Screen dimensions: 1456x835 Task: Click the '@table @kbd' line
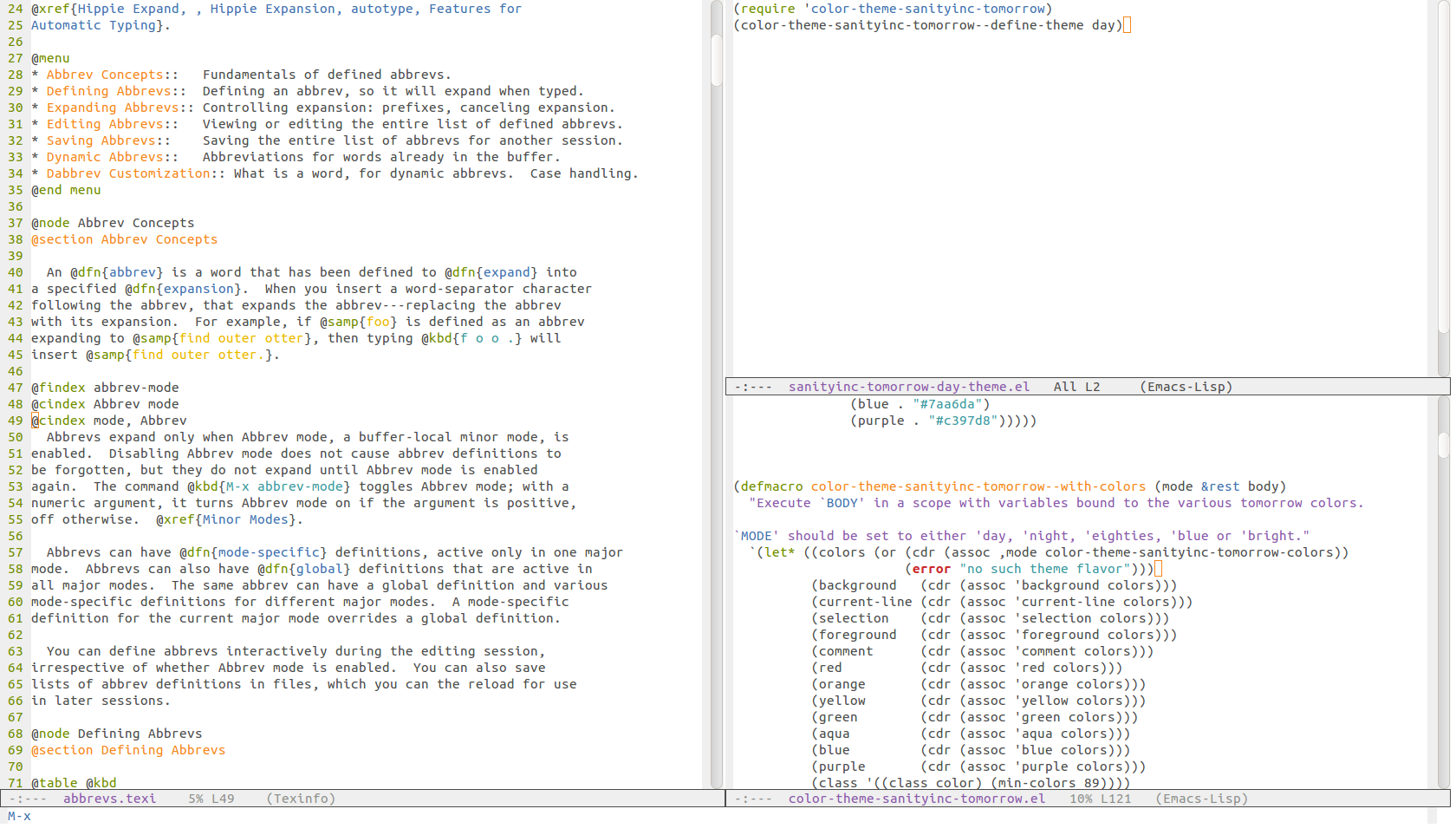click(74, 783)
